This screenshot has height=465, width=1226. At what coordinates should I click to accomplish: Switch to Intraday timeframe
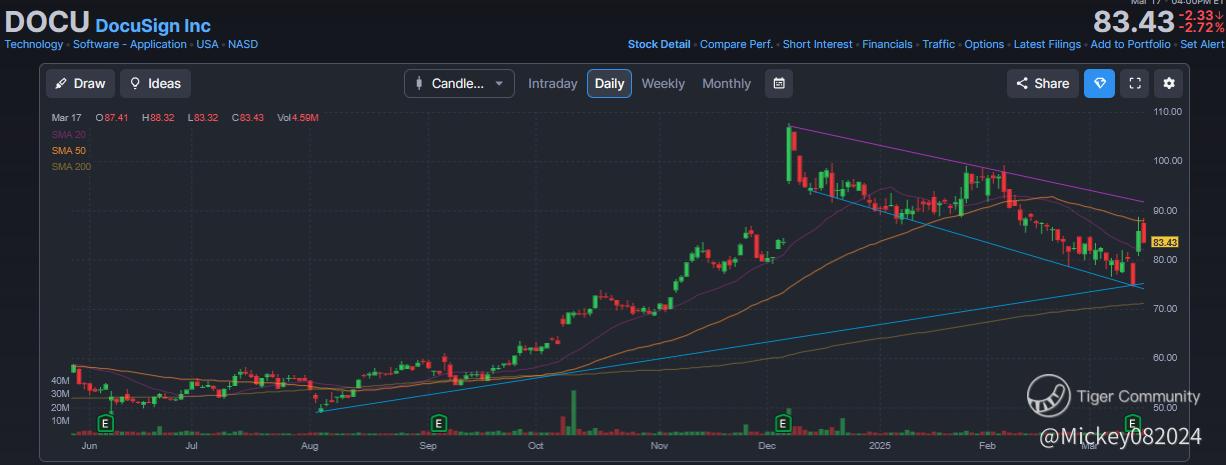552,83
